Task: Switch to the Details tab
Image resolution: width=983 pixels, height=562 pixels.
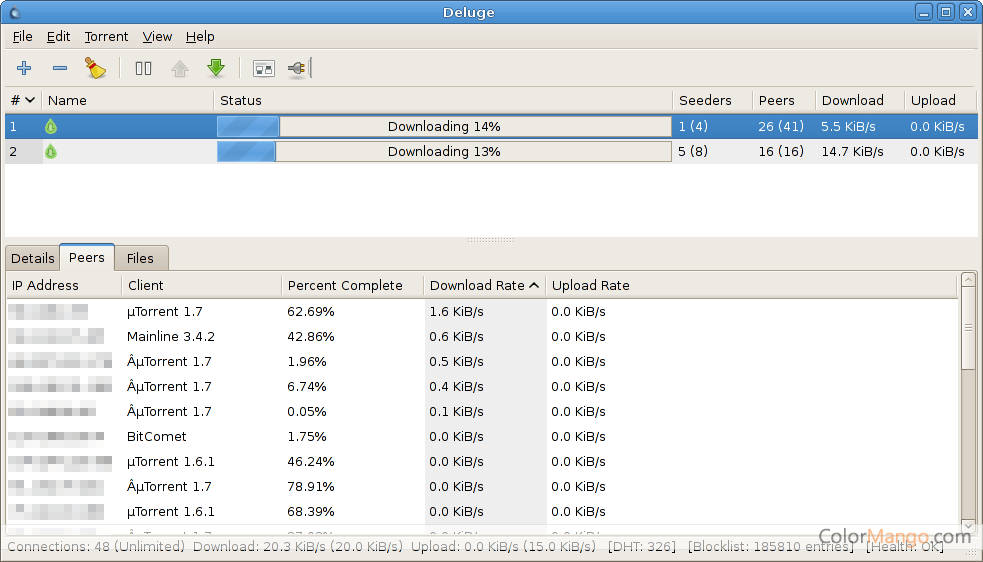Action: pos(33,258)
